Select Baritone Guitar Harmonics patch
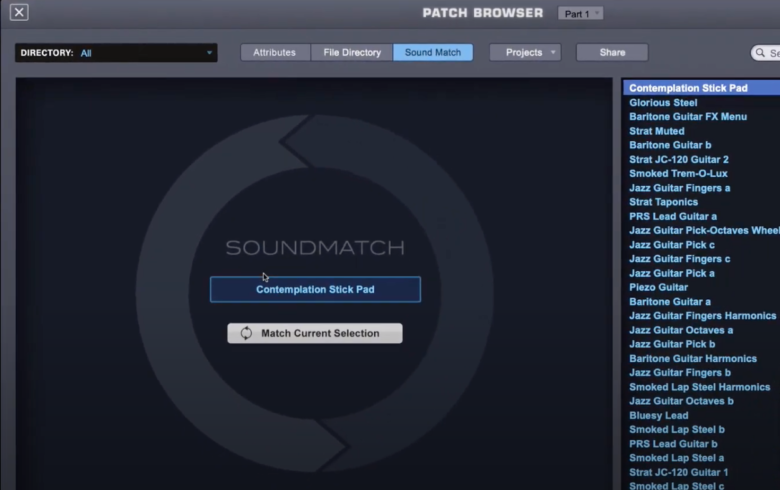Screen dimensions: 780x490 tap(692, 358)
